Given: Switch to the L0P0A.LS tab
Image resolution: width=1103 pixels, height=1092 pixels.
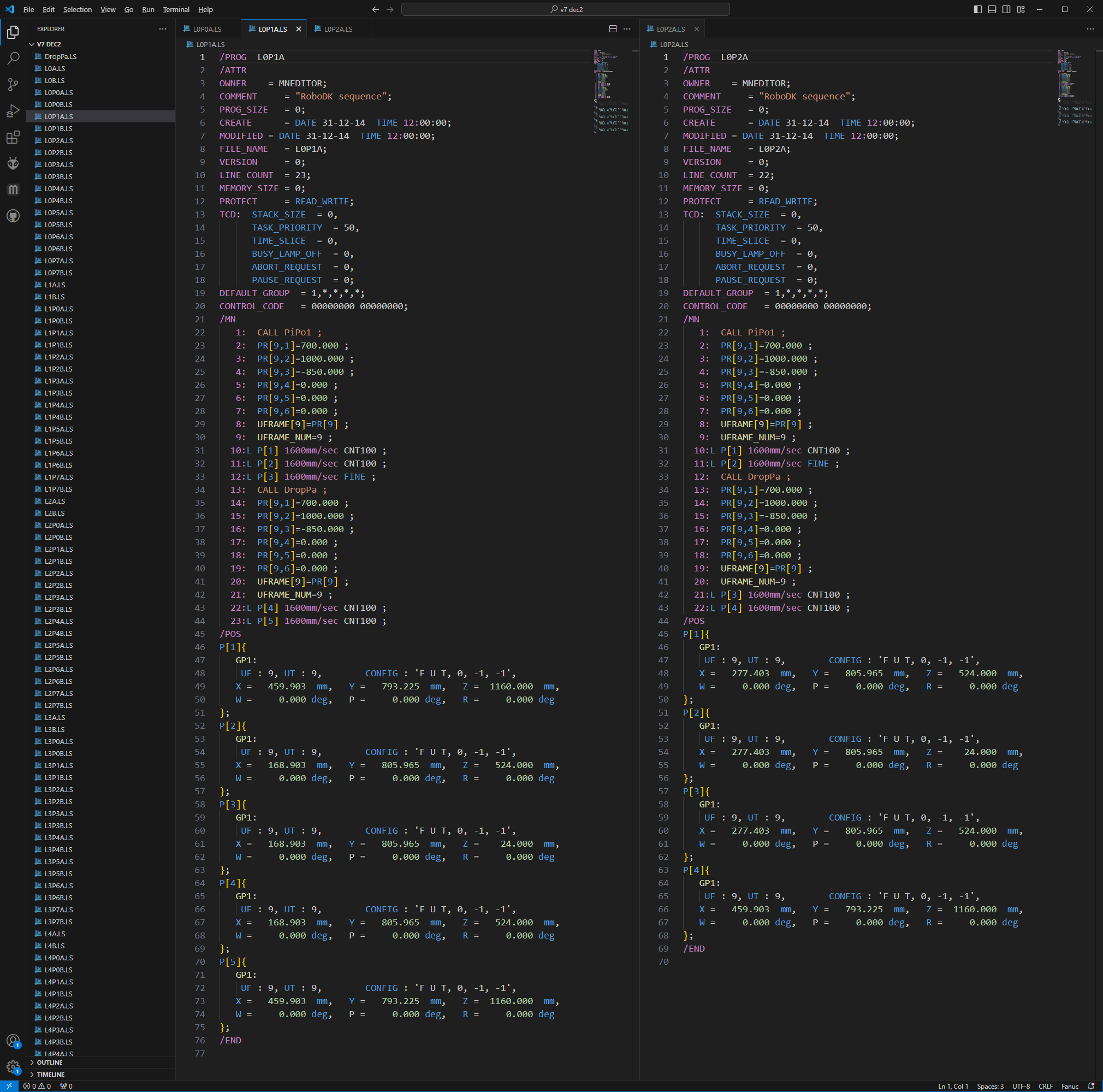Looking at the screenshot, I should pos(206,29).
